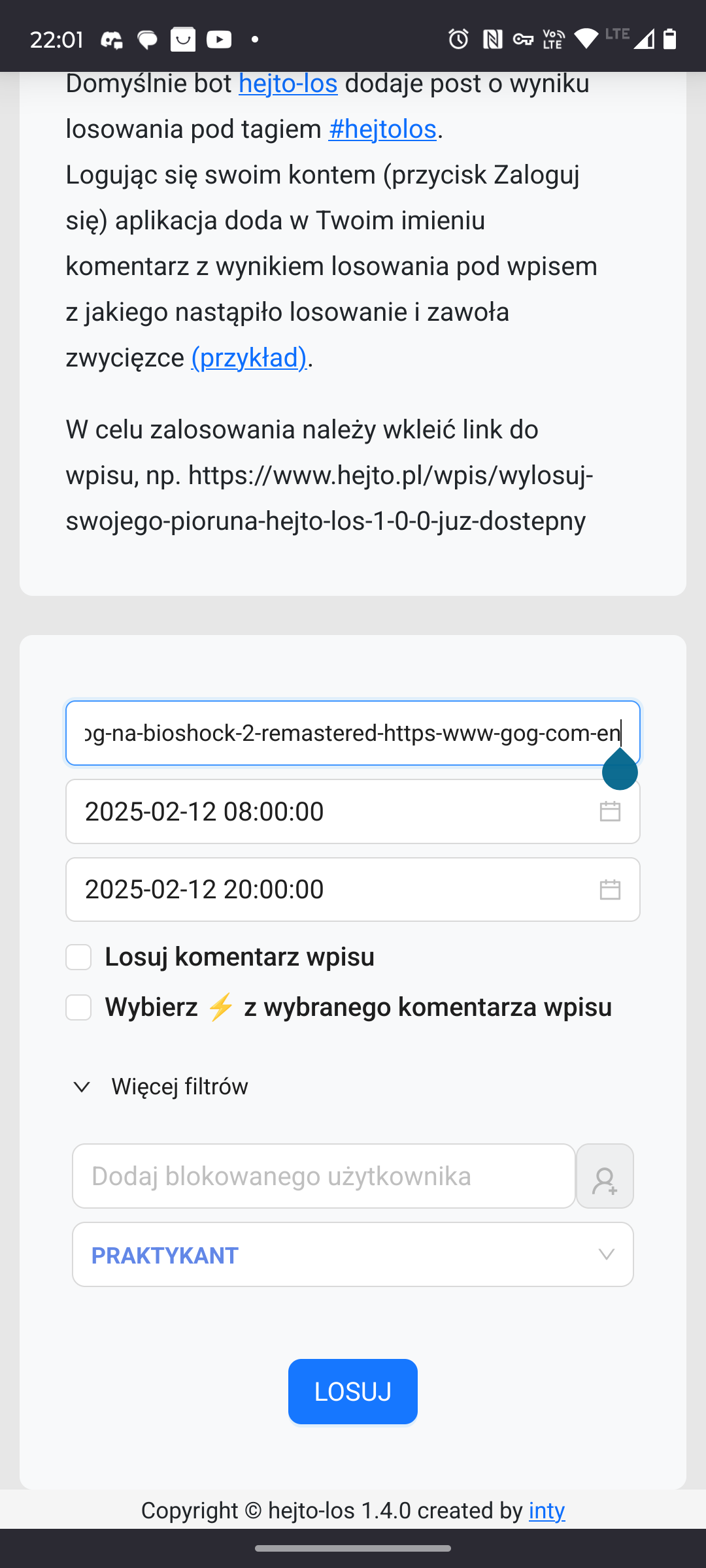Collapse the "Więcej filtrów" section

click(82, 1086)
